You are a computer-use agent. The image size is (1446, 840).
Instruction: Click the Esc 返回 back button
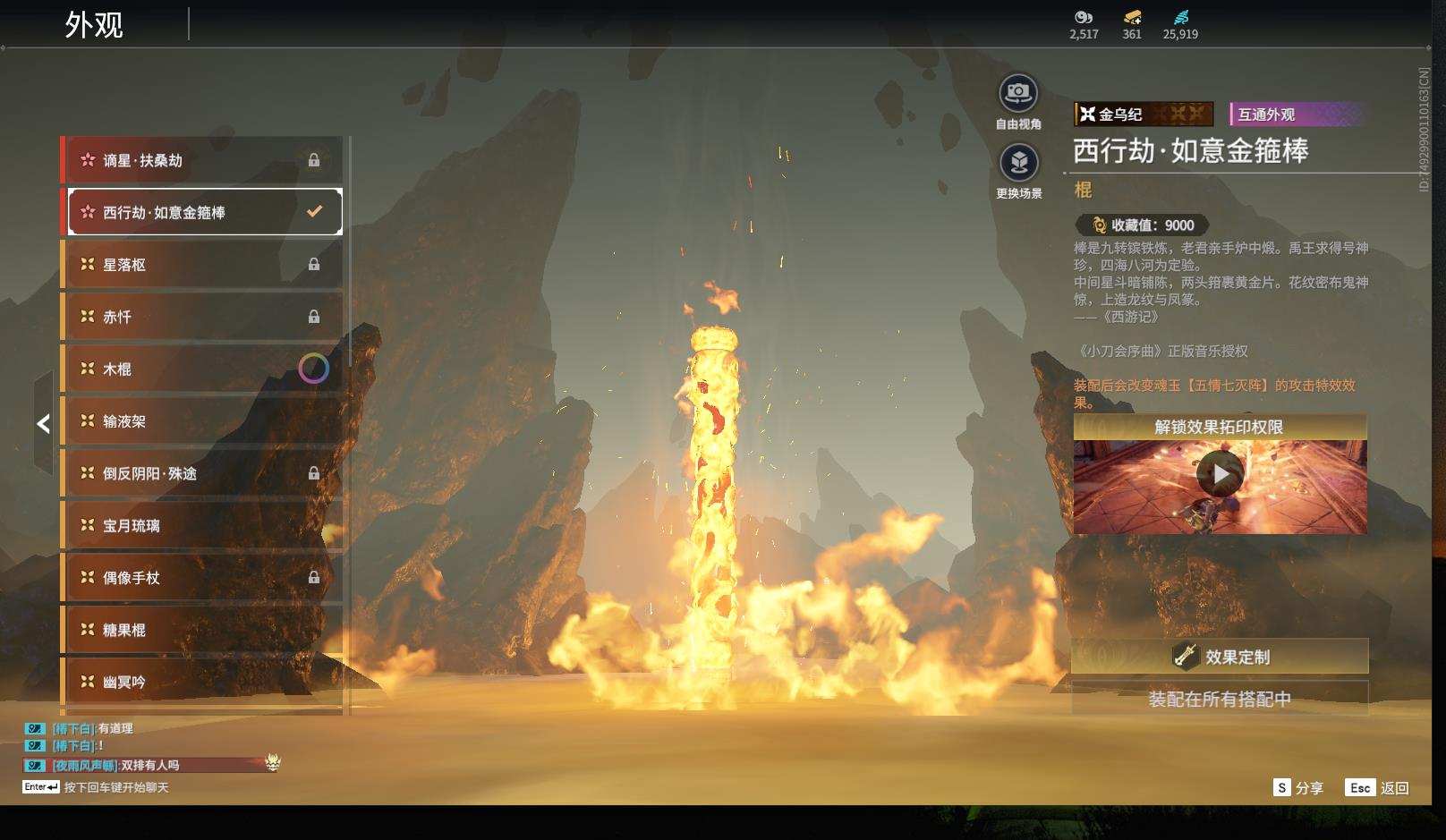coord(1377,787)
